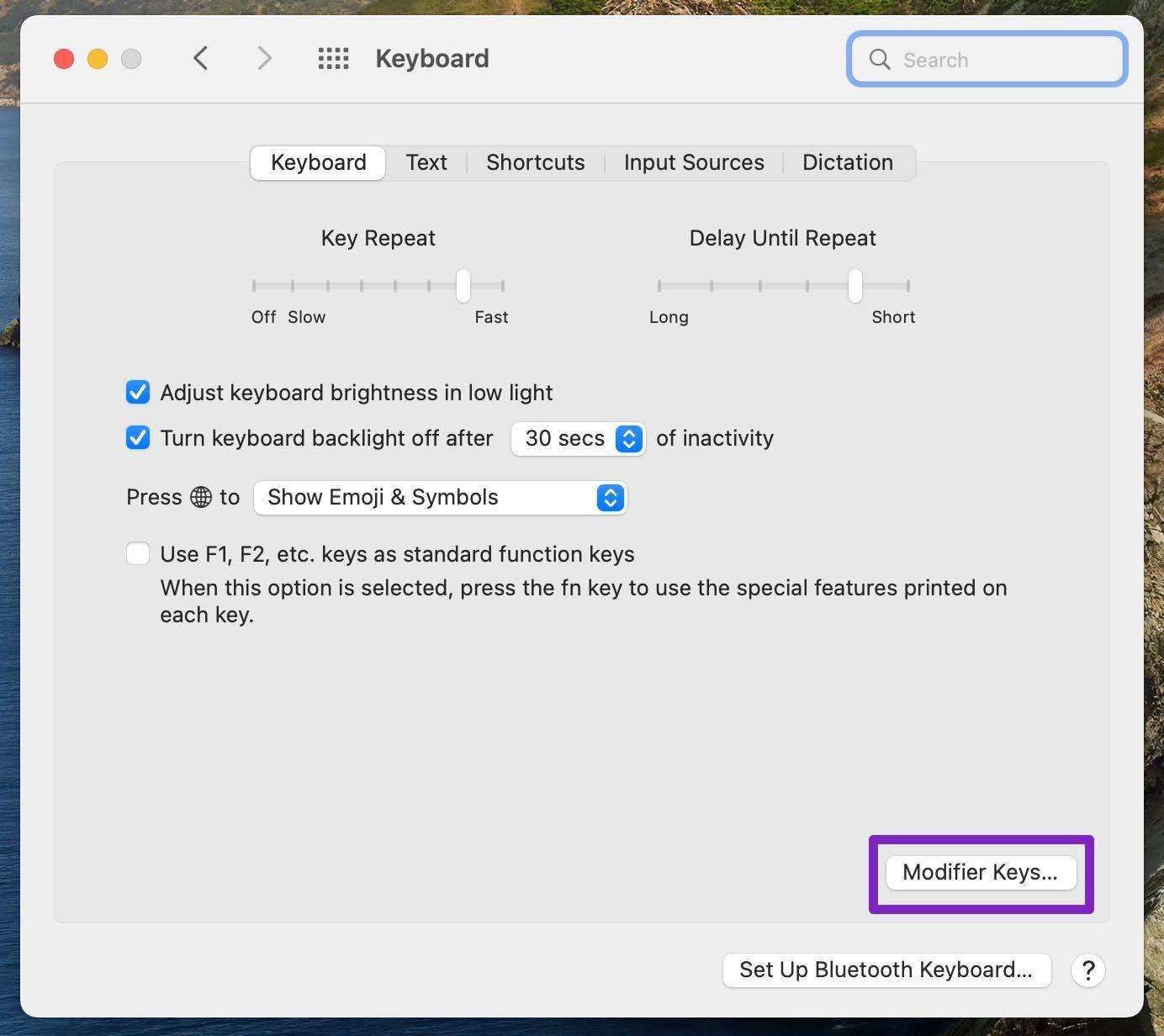Switch to the Shortcuts tab

(x=536, y=162)
